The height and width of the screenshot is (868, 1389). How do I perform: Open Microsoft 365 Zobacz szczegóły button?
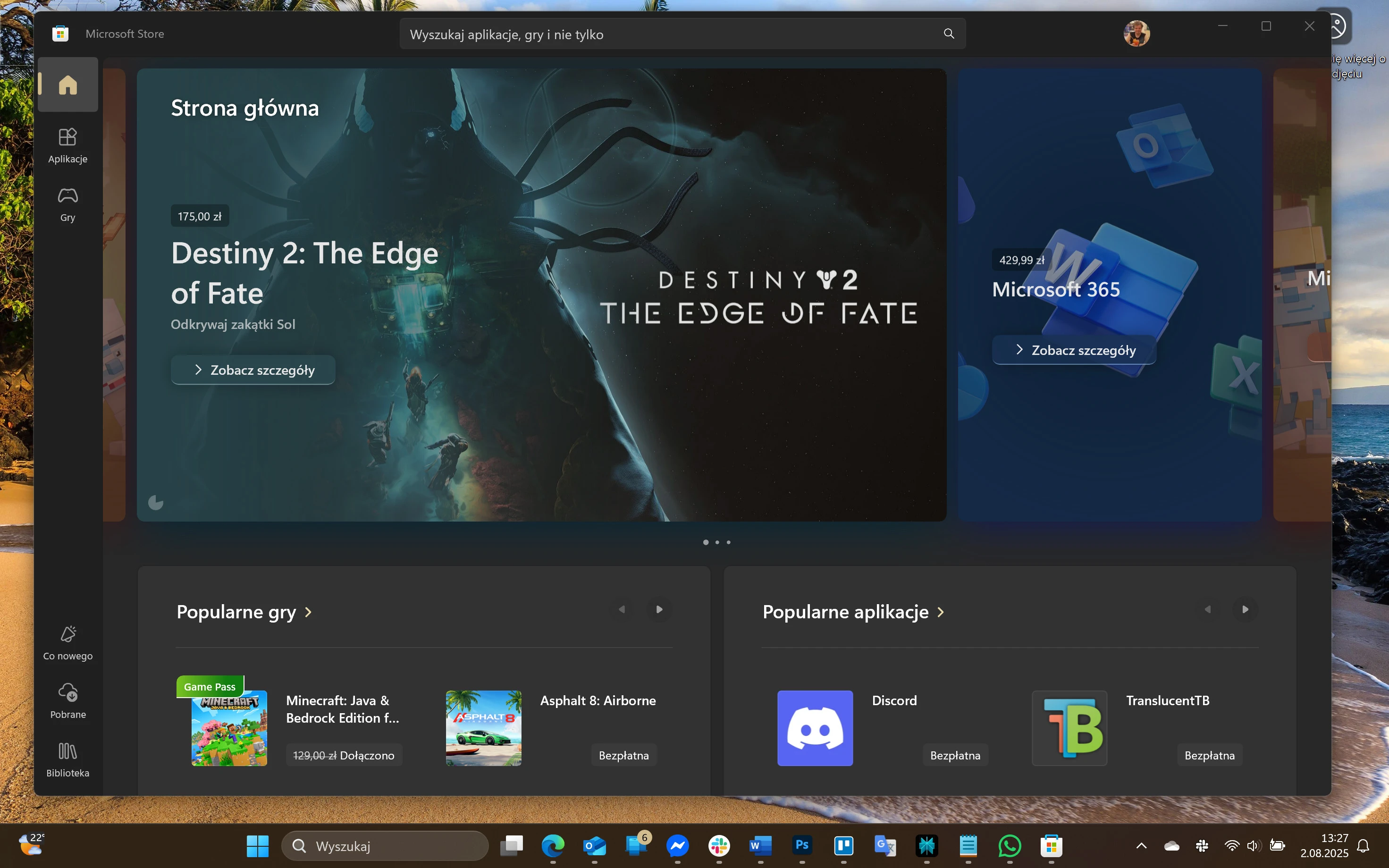click(1074, 350)
